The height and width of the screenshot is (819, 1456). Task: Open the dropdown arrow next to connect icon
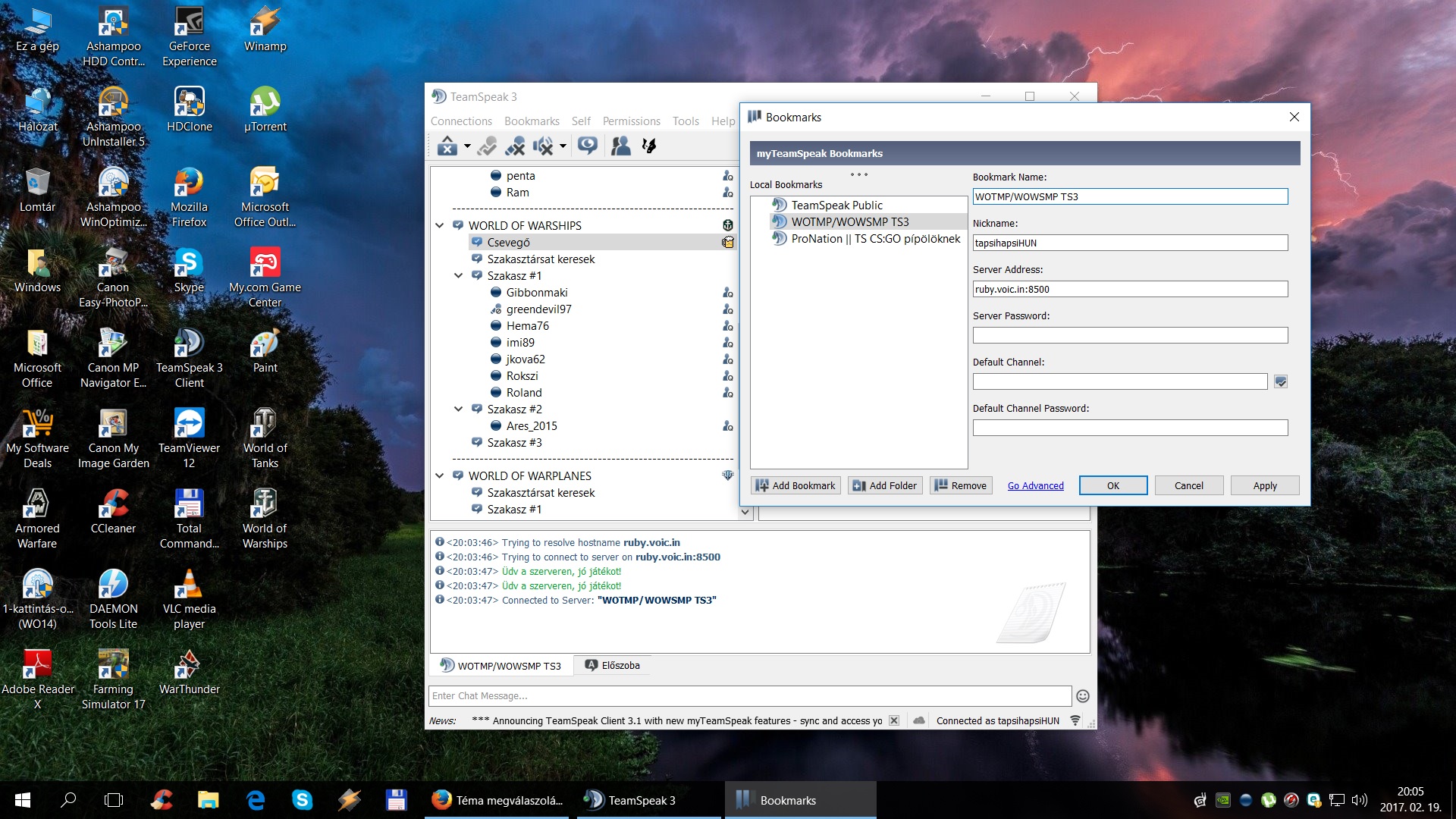tap(467, 146)
